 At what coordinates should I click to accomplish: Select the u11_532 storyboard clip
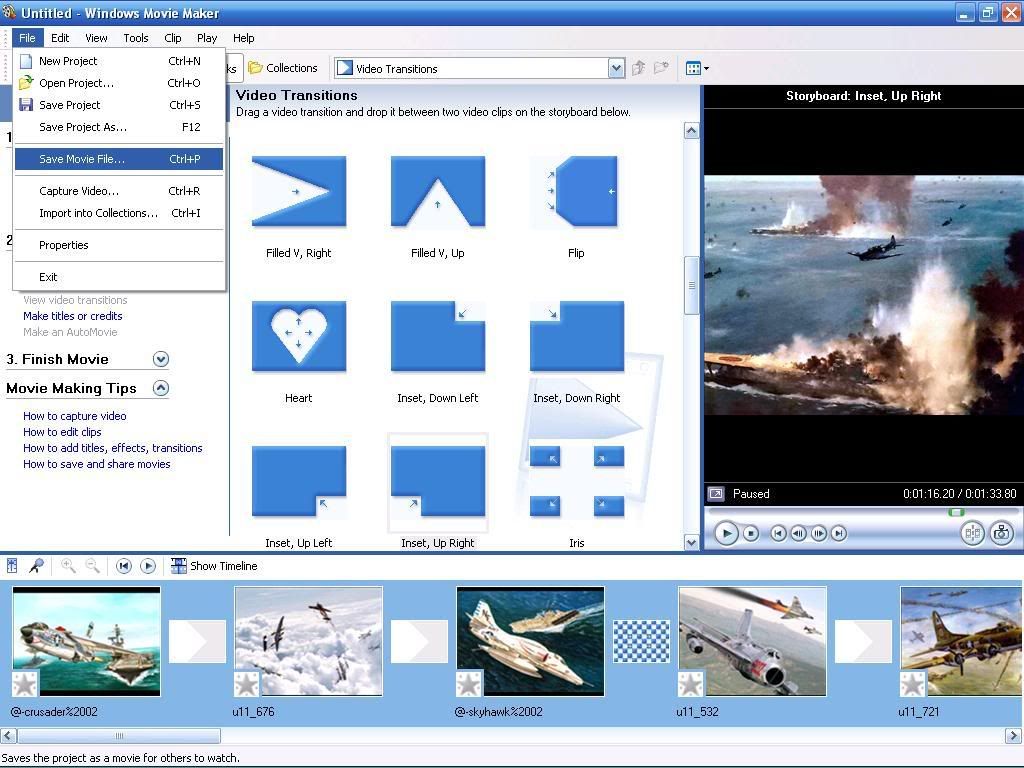click(x=752, y=641)
